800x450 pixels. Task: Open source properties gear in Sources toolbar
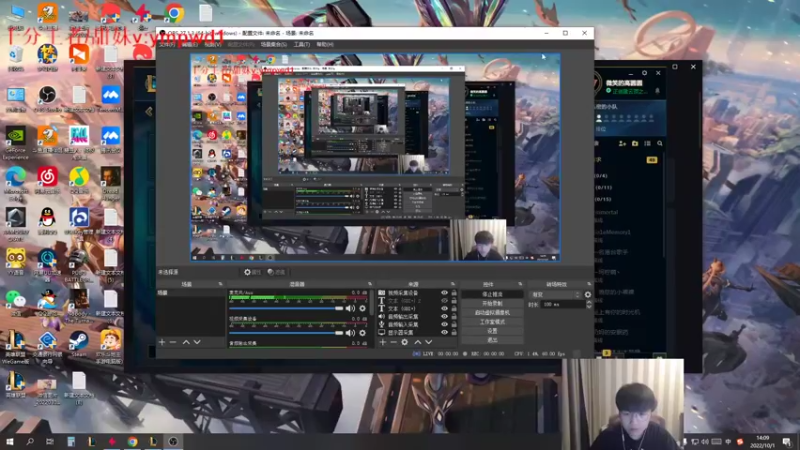coord(405,342)
